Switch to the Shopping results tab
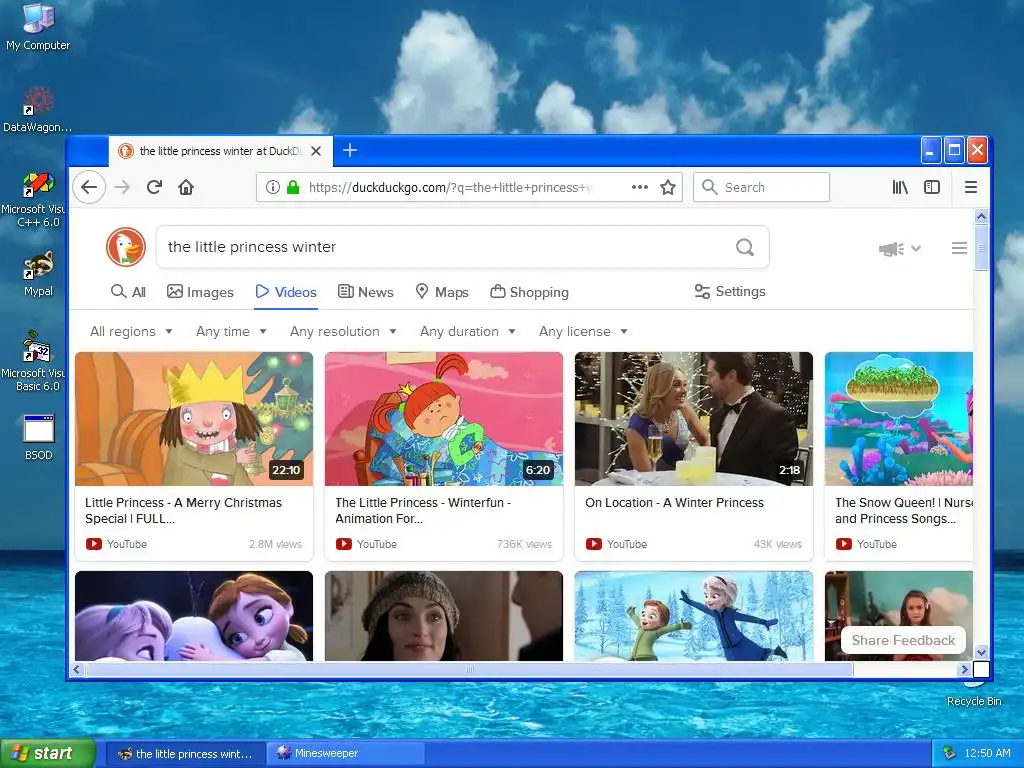1024x768 pixels. 530,292
